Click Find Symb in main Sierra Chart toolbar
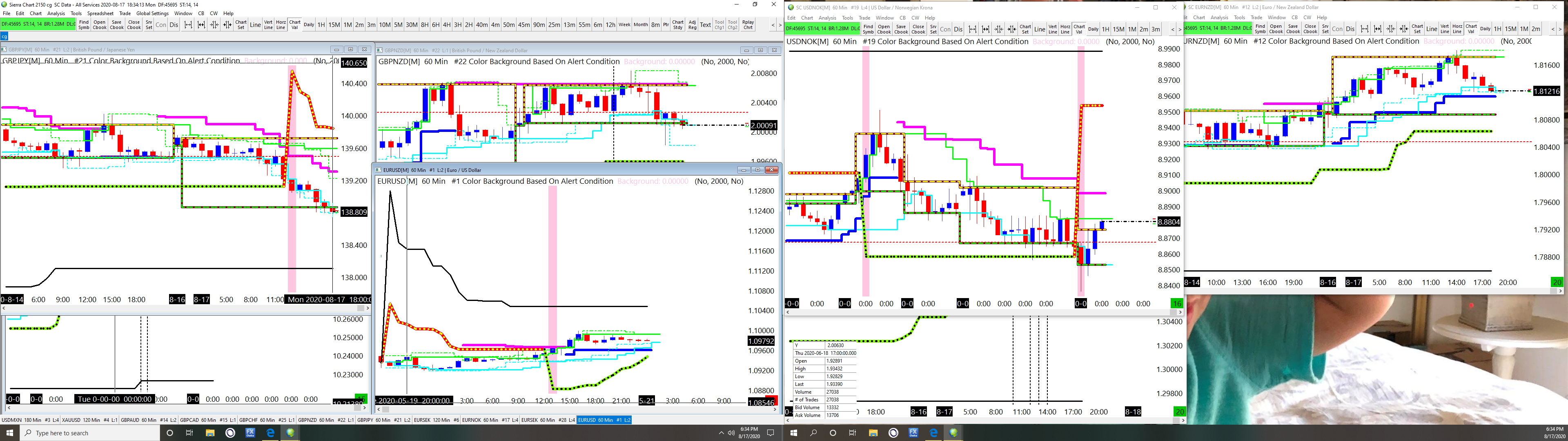The width and height of the screenshot is (1568, 441). tap(83, 25)
